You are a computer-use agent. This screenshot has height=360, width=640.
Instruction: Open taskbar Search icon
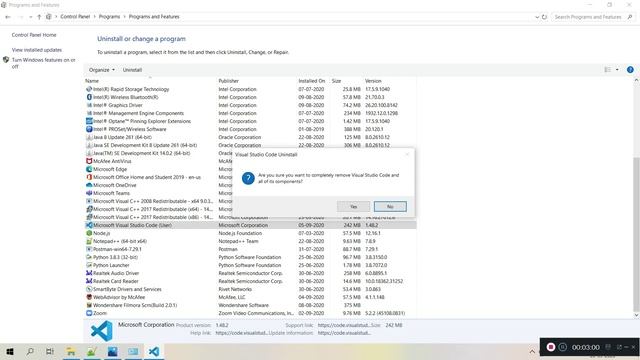tap(30, 351)
